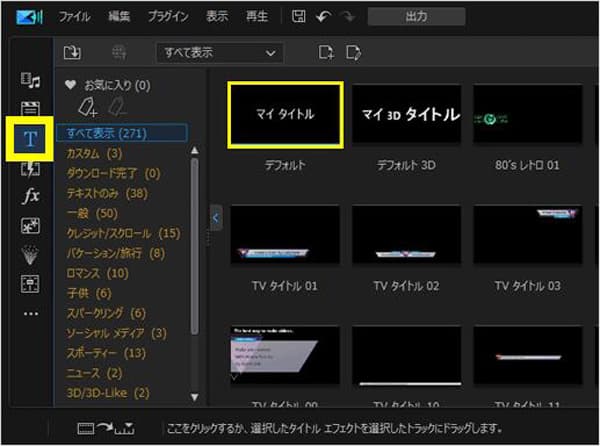This screenshot has width=600, height=446.
Task: Open the PiP Objects Room icon
Action: (x=30, y=226)
